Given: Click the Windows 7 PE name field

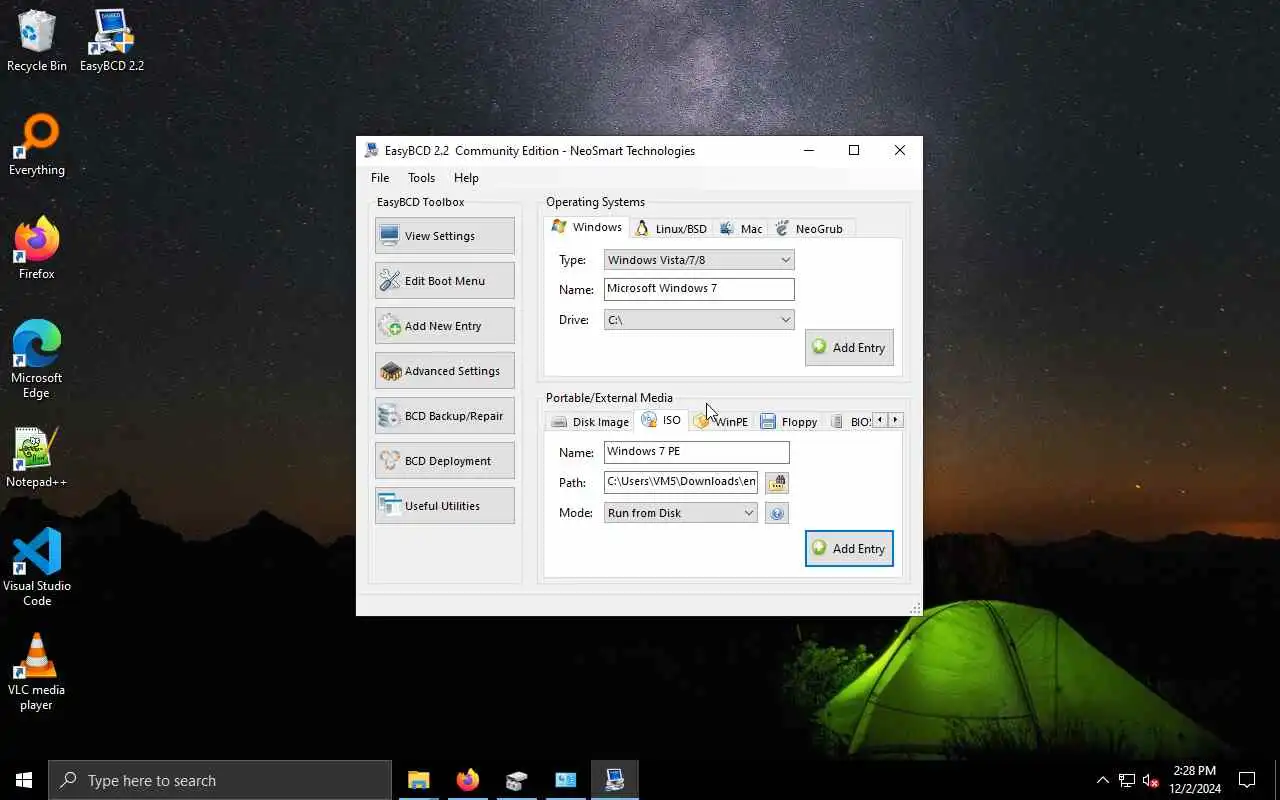Looking at the screenshot, I should coord(697,452).
